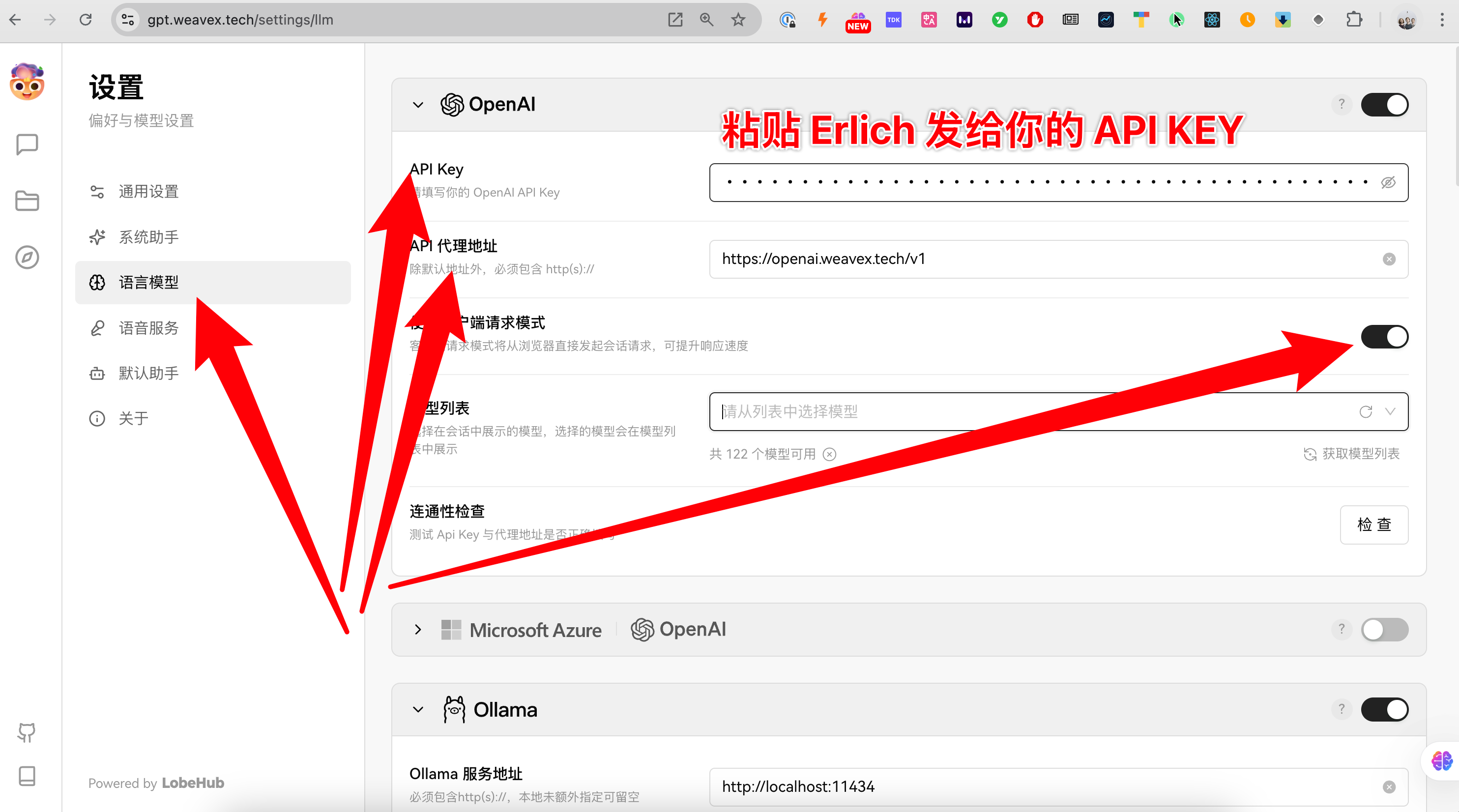This screenshot has width=1459, height=812.
Task: Click the download arrow extension icon
Action: click(x=1283, y=20)
